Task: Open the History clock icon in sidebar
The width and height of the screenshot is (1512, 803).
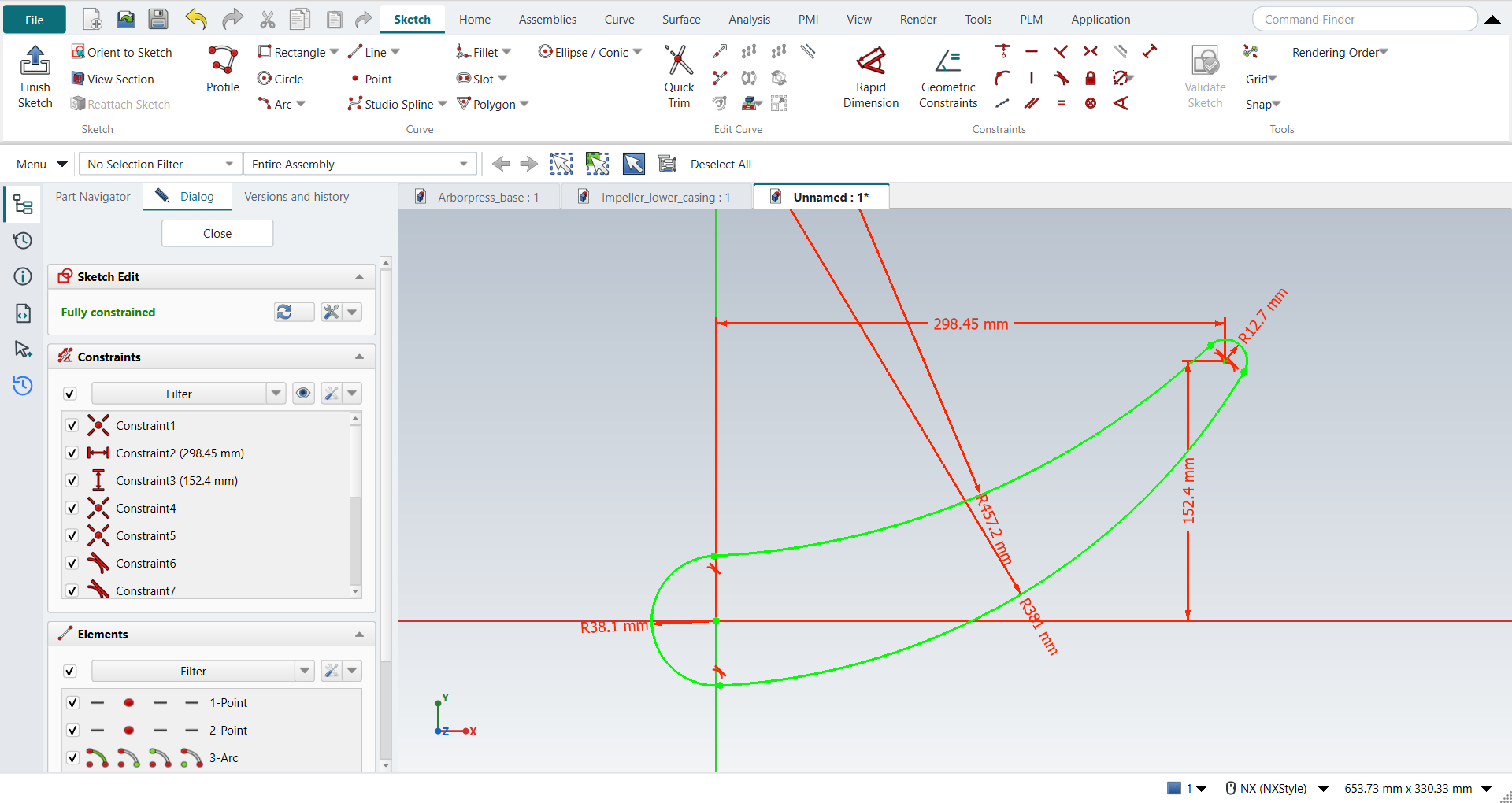Action: 23,240
